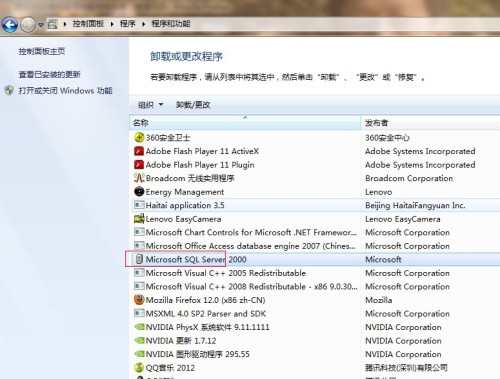
Task: Select NVIDIA 更新 1.7.12 name
Action: click(181, 341)
